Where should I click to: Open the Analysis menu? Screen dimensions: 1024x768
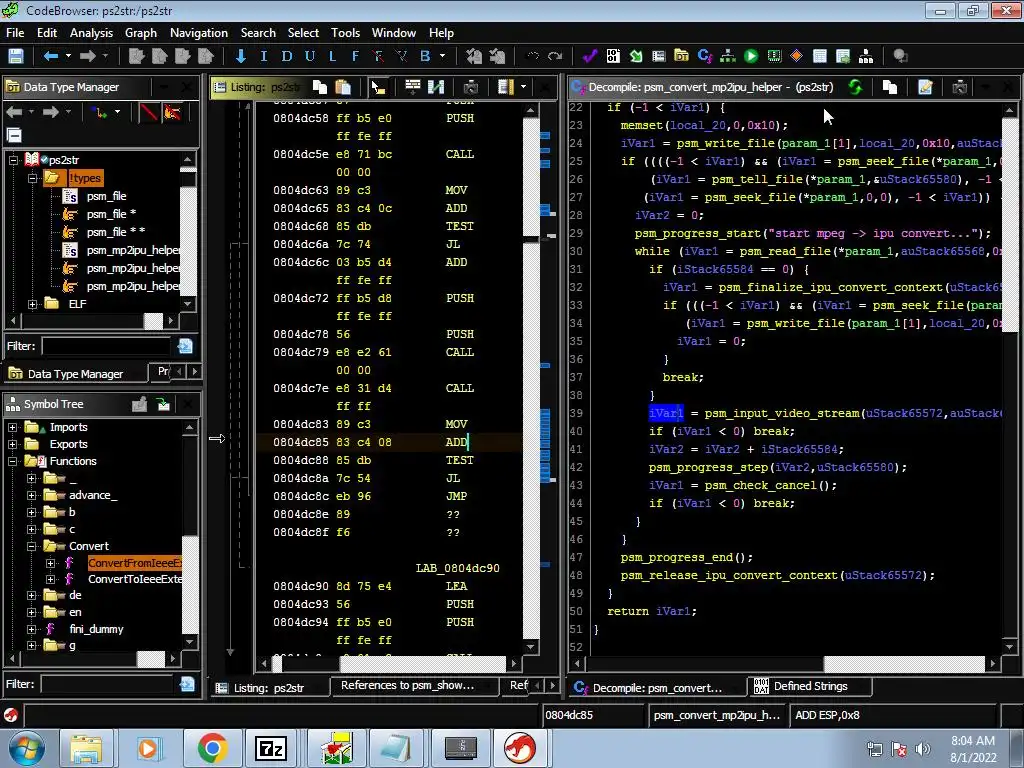pos(91,33)
